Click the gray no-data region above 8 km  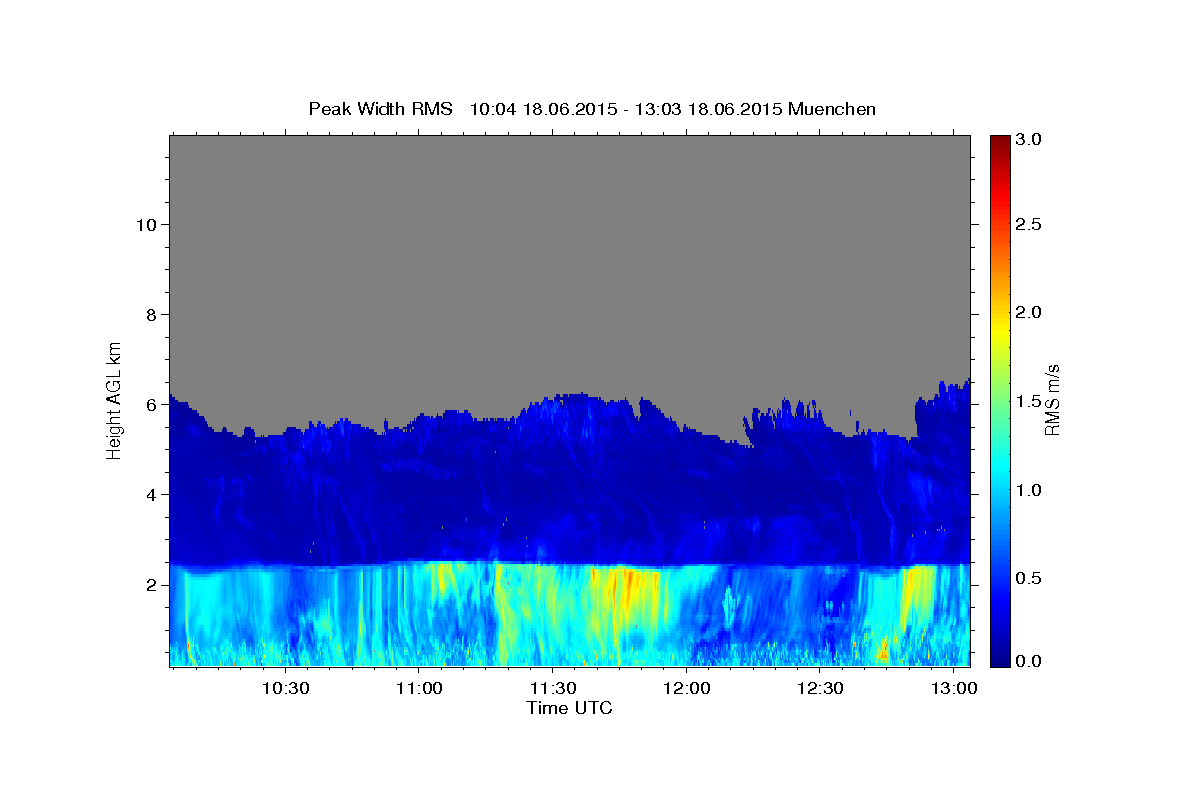click(x=570, y=225)
